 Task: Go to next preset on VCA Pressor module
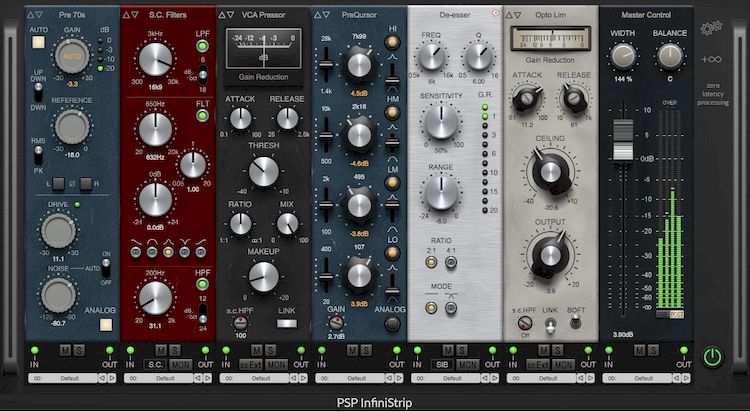[x=303, y=378]
